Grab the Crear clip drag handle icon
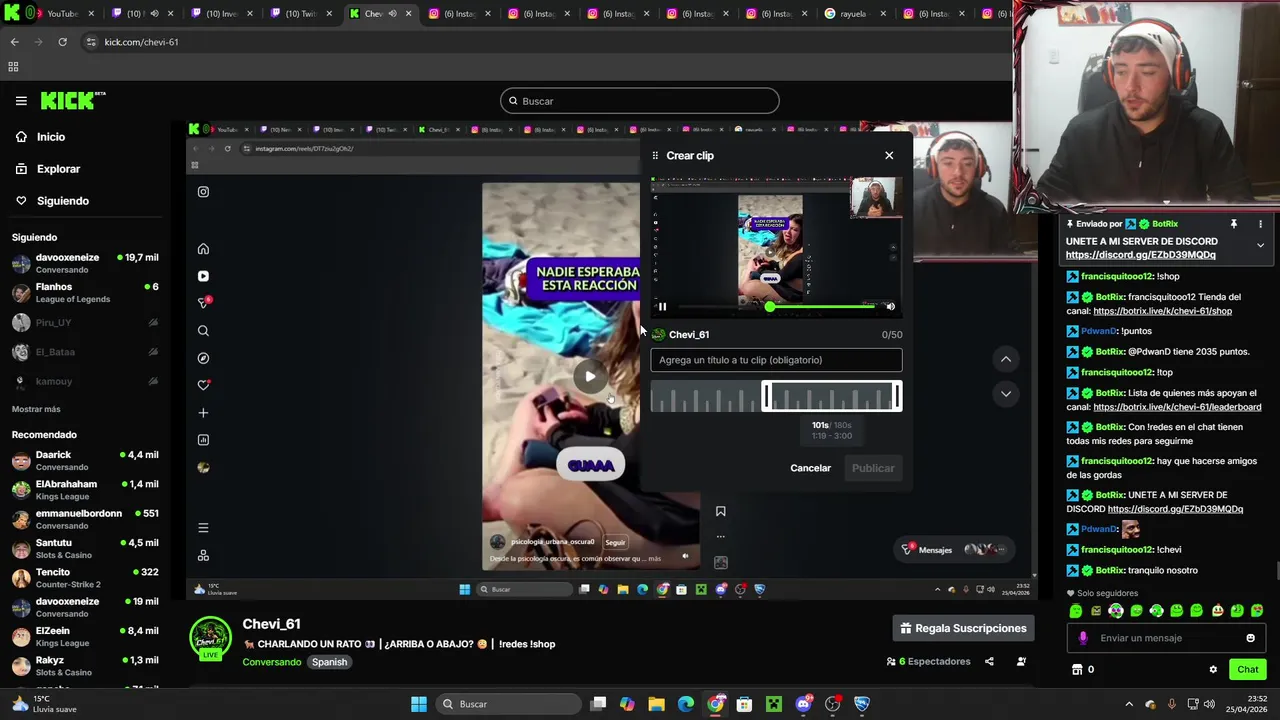Screen dimensions: 1280x720 coord(656,156)
